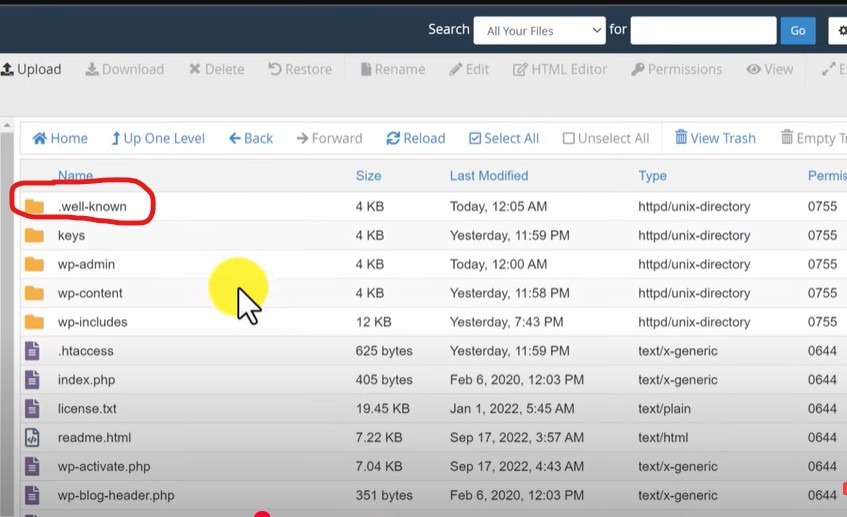847x517 pixels.
Task: Click the Back navigation button
Action: [251, 138]
